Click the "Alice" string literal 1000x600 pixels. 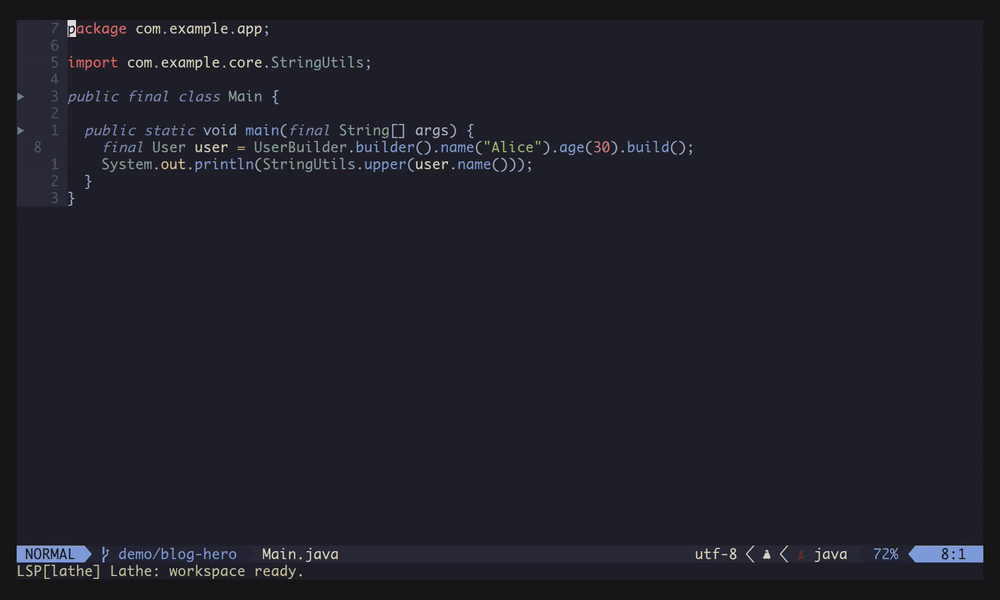coord(512,147)
